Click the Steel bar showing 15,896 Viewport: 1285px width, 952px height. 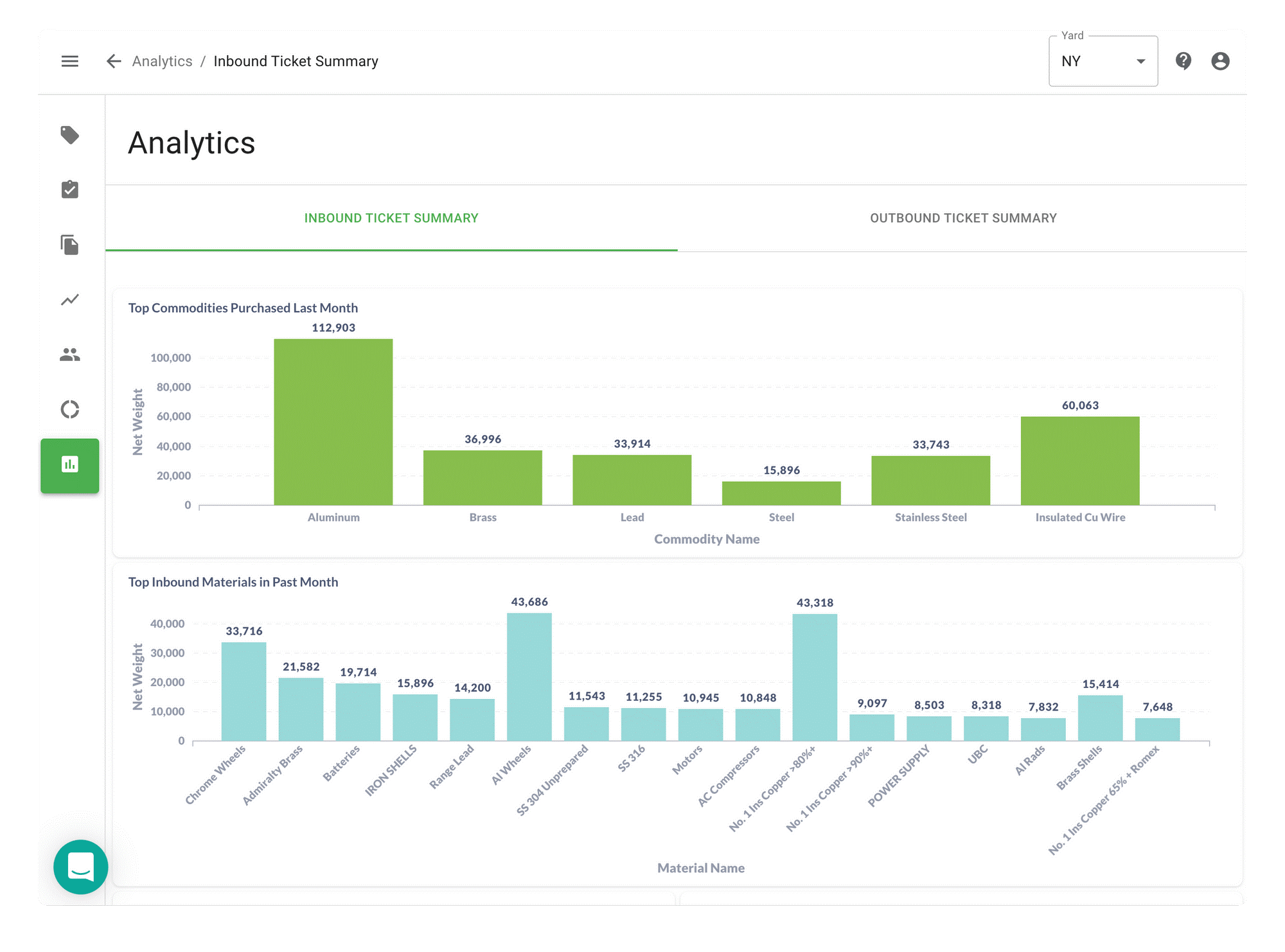click(x=781, y=493)
